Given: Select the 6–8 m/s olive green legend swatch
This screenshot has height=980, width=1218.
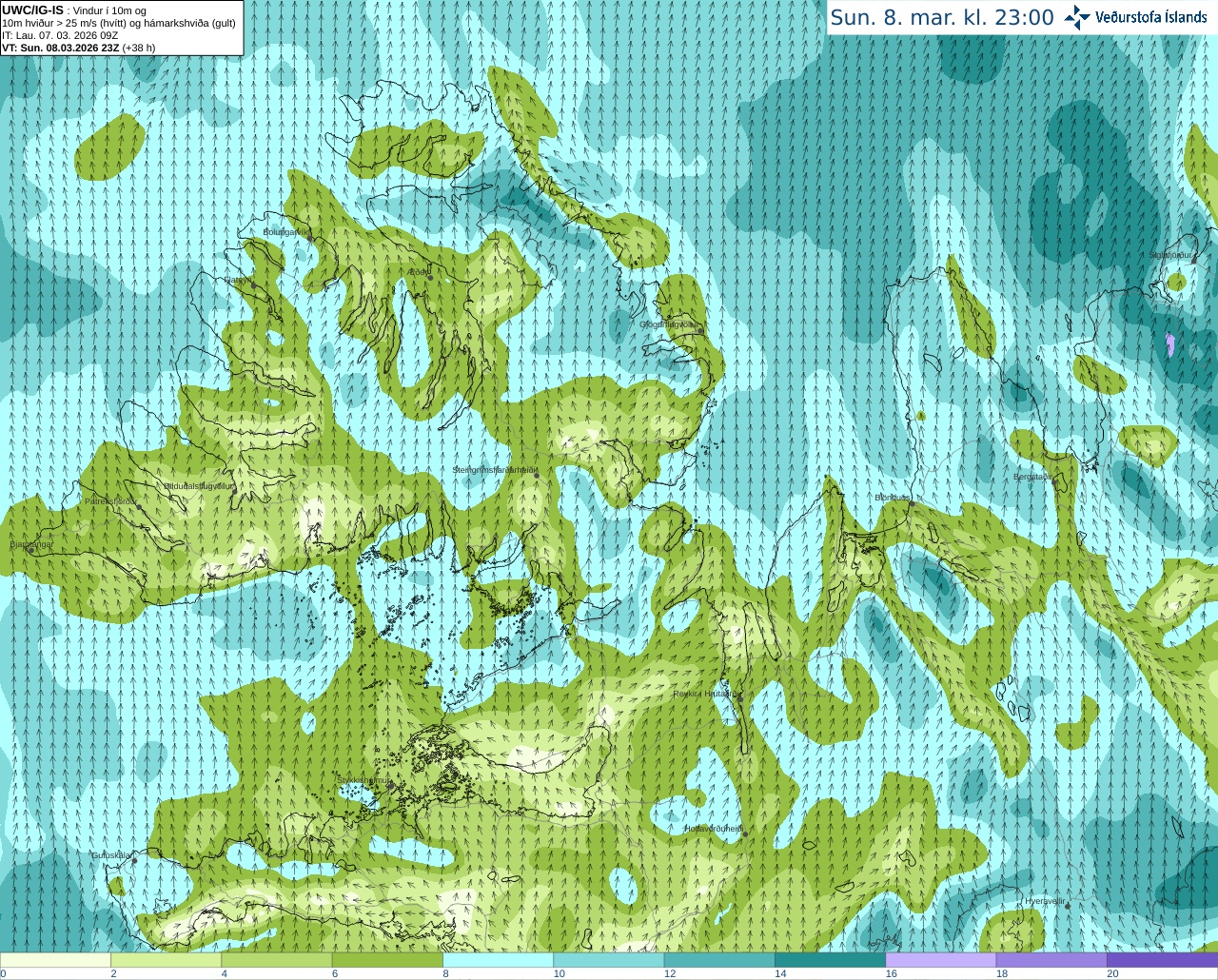Looking at the screenshot, I should (x=387, y=960).
